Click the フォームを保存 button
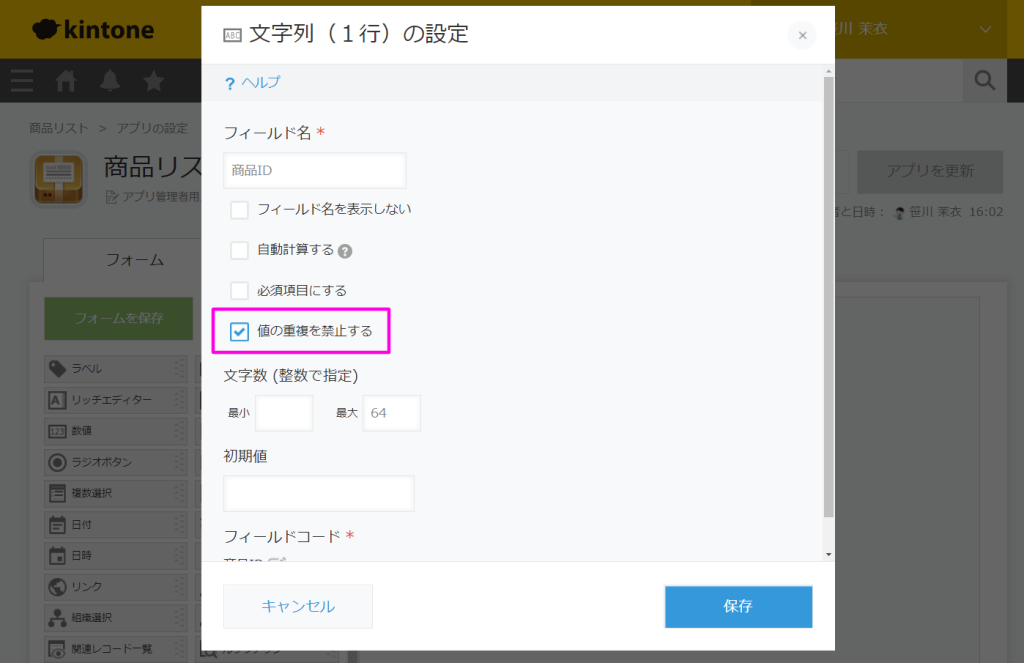The image size is (1024, 663). [x=119, y=318]
